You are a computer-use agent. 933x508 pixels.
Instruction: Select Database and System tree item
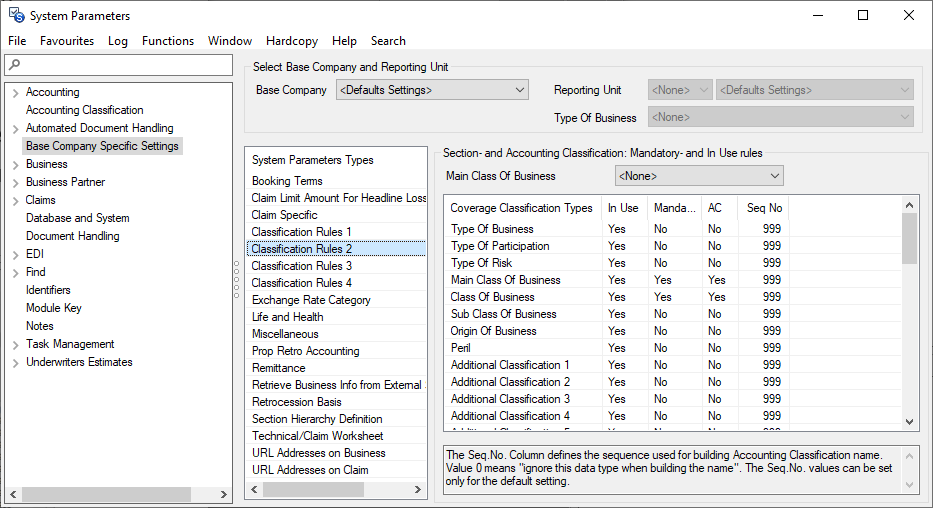77,218
